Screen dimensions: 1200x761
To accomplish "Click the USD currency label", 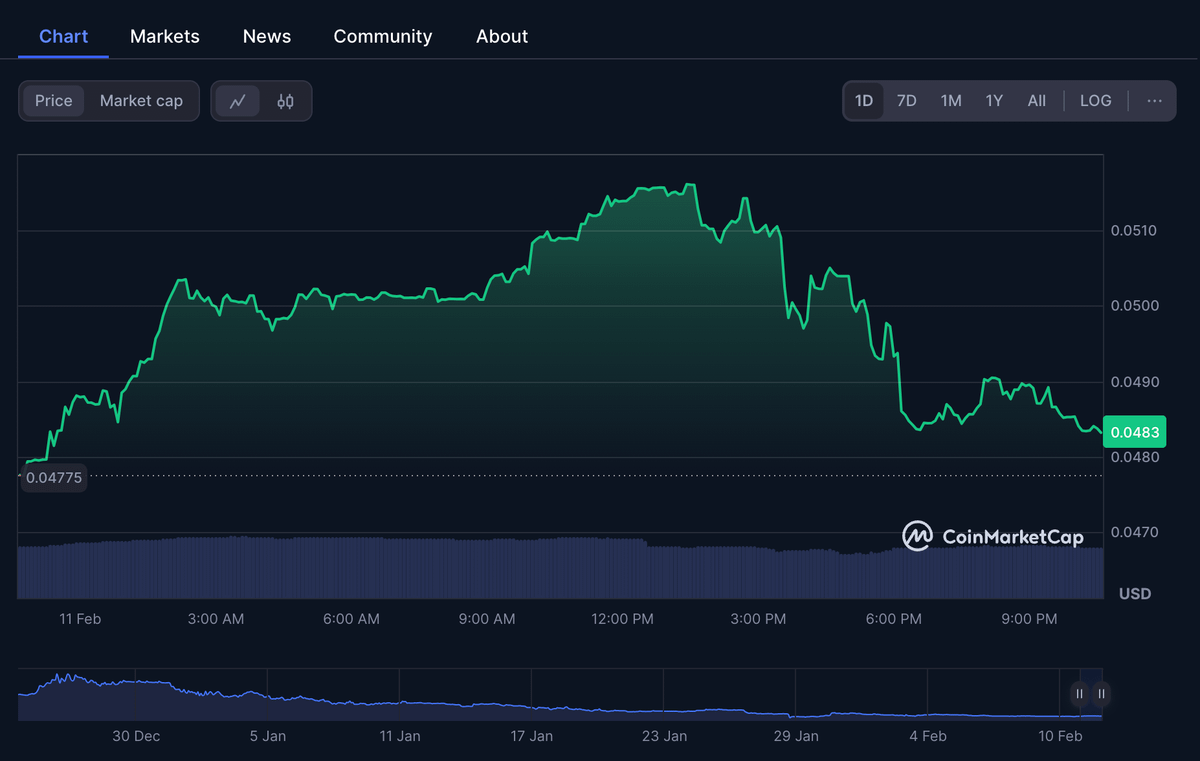I will 1135,594.
